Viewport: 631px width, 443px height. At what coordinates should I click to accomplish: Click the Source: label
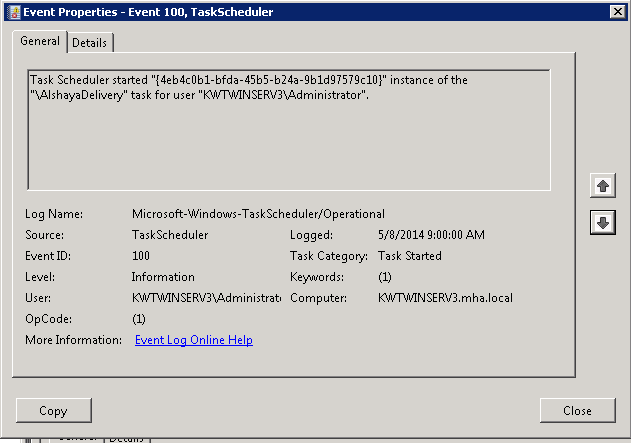pos(44,235)
